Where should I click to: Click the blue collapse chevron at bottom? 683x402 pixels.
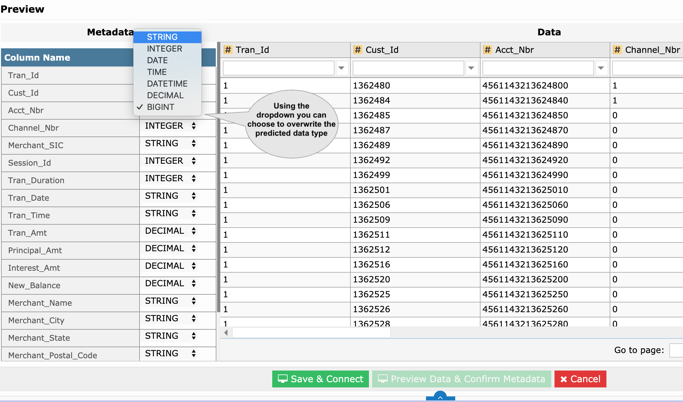(440, 397)
